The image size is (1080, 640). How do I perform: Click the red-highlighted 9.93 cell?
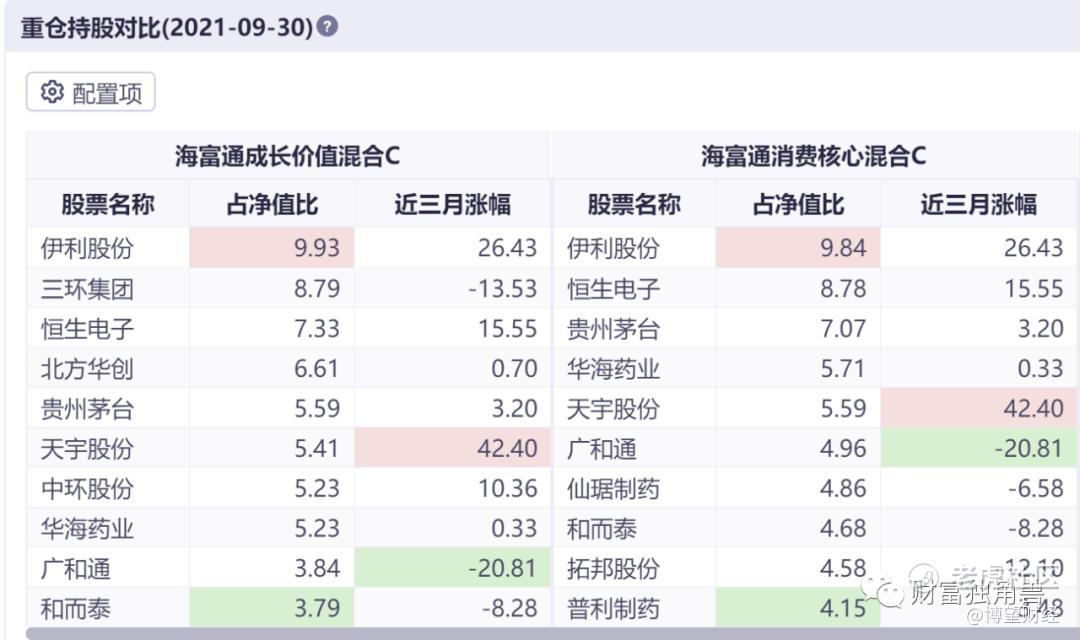coord(271,248)
